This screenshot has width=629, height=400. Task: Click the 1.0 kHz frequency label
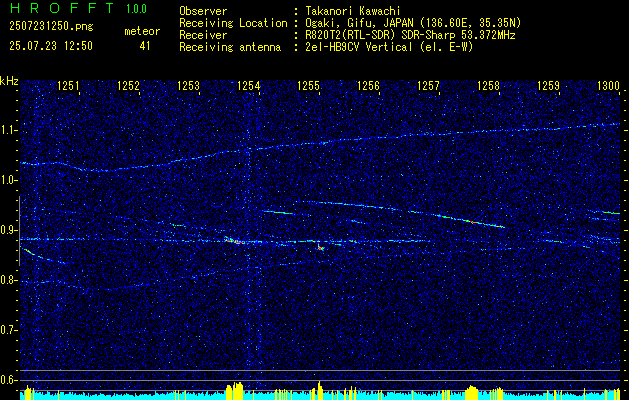coord(9,180)
